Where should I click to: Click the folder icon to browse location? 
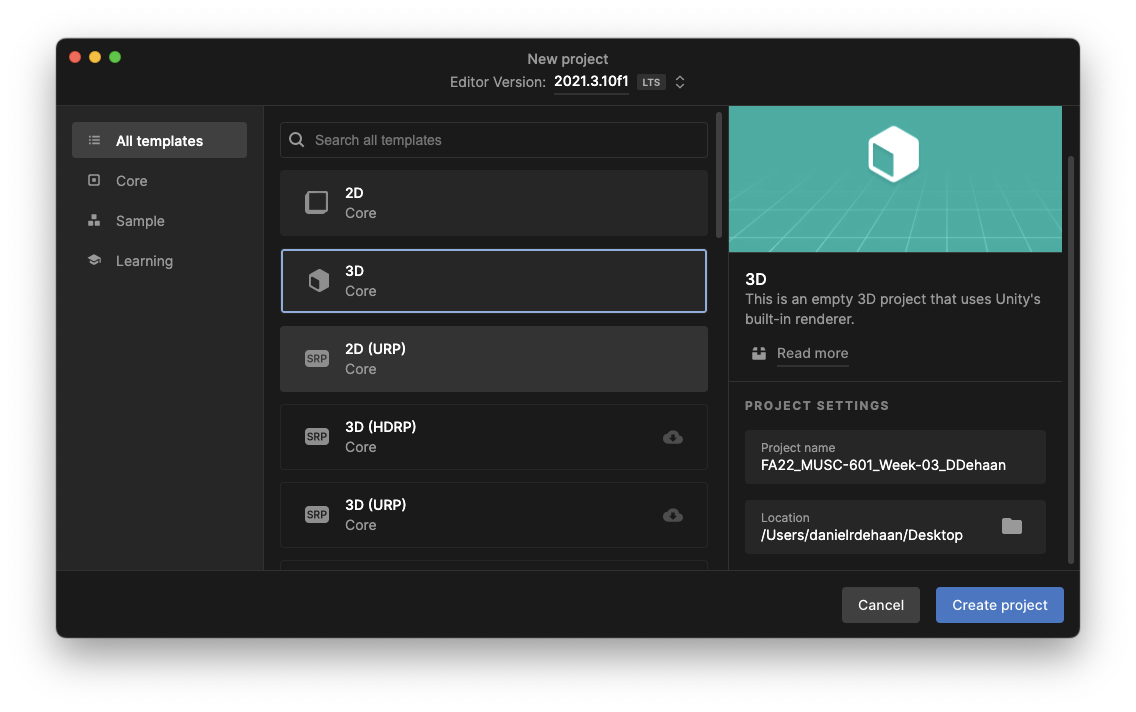(1012, 526)
